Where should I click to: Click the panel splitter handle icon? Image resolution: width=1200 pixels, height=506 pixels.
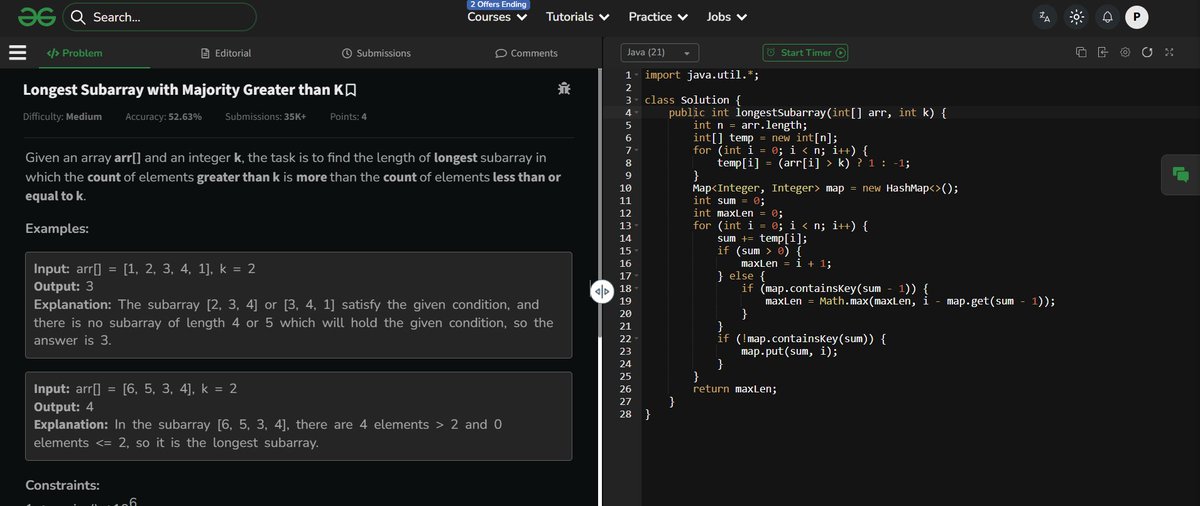coord(601,291)
